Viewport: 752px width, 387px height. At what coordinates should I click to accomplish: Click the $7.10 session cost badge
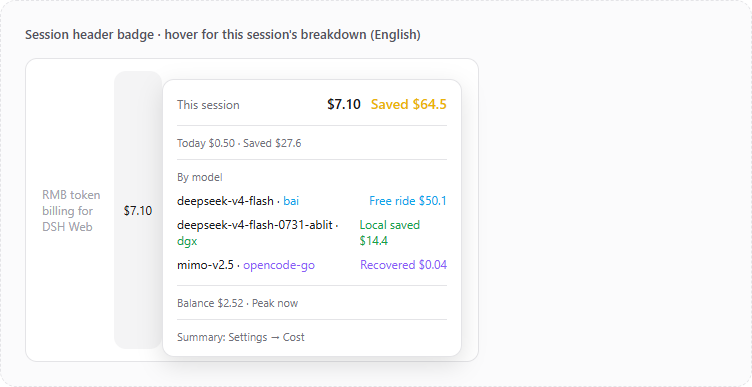click(138, 210)
